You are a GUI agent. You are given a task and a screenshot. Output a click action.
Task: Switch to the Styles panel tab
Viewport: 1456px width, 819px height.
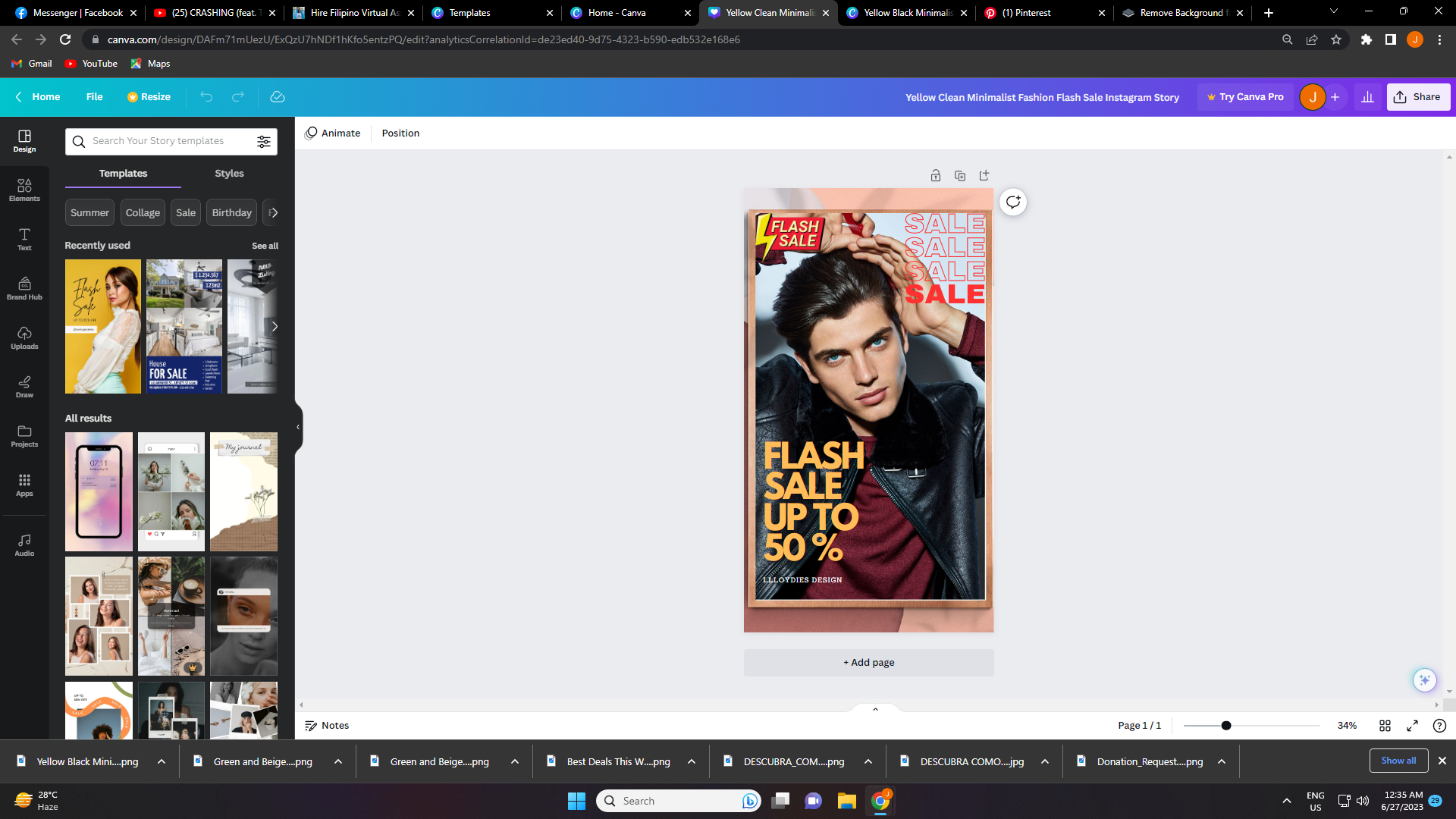tap(229, 174)
